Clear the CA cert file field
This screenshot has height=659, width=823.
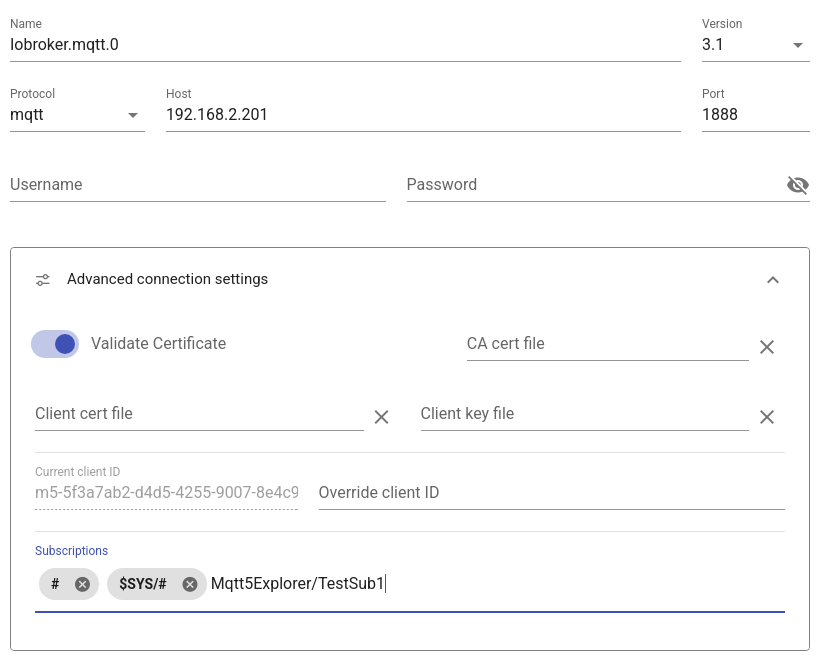click(x=766, y=347)
